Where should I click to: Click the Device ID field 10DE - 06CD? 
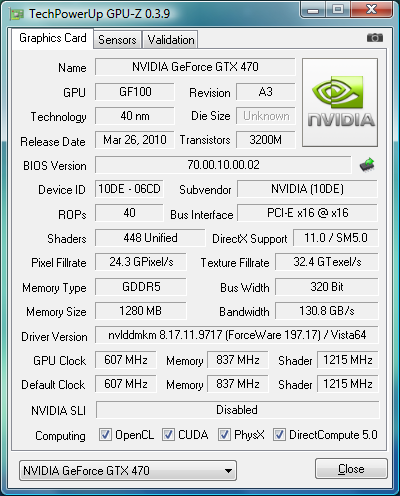point(129,189)
